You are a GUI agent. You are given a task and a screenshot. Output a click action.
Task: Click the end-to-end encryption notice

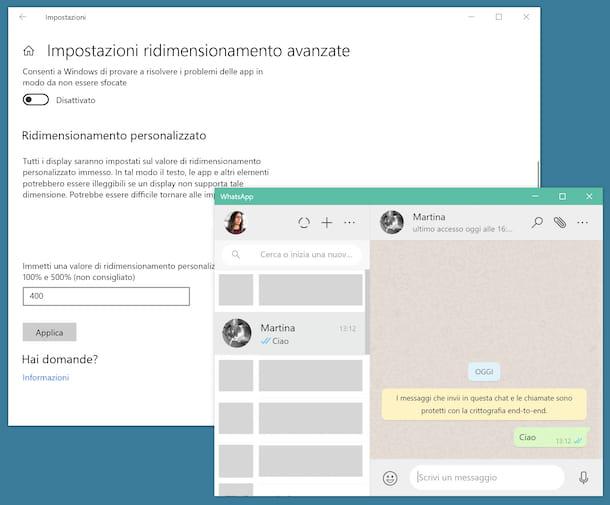pos(484,404)
